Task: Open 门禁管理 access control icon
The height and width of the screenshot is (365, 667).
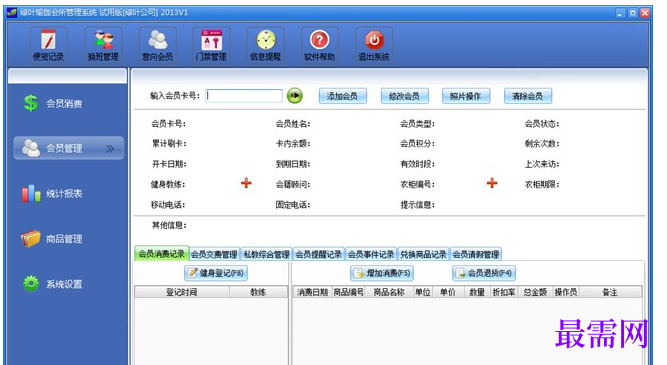Action: click(x=212, y=45)
